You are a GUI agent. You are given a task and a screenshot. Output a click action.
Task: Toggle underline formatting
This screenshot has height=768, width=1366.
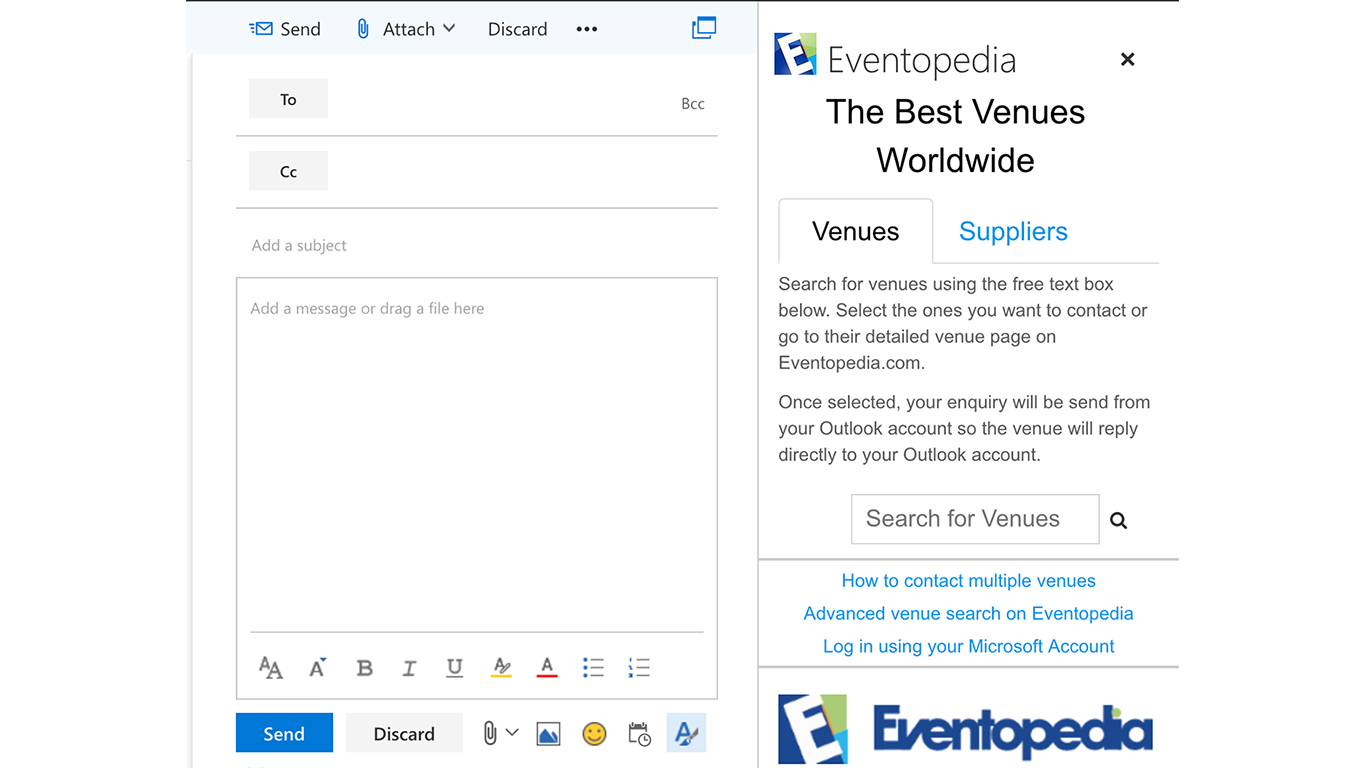tap(455, 668)
